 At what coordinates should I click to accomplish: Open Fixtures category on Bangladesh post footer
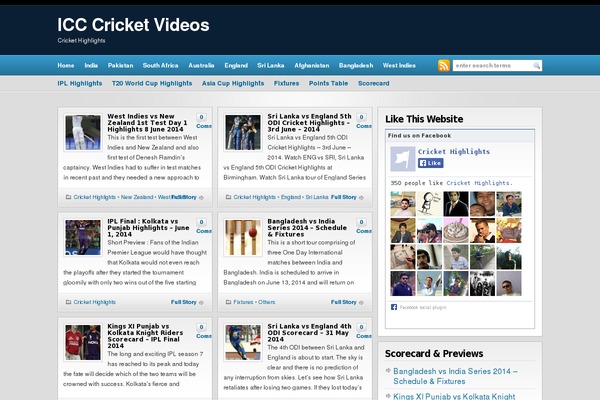point(243,302)
